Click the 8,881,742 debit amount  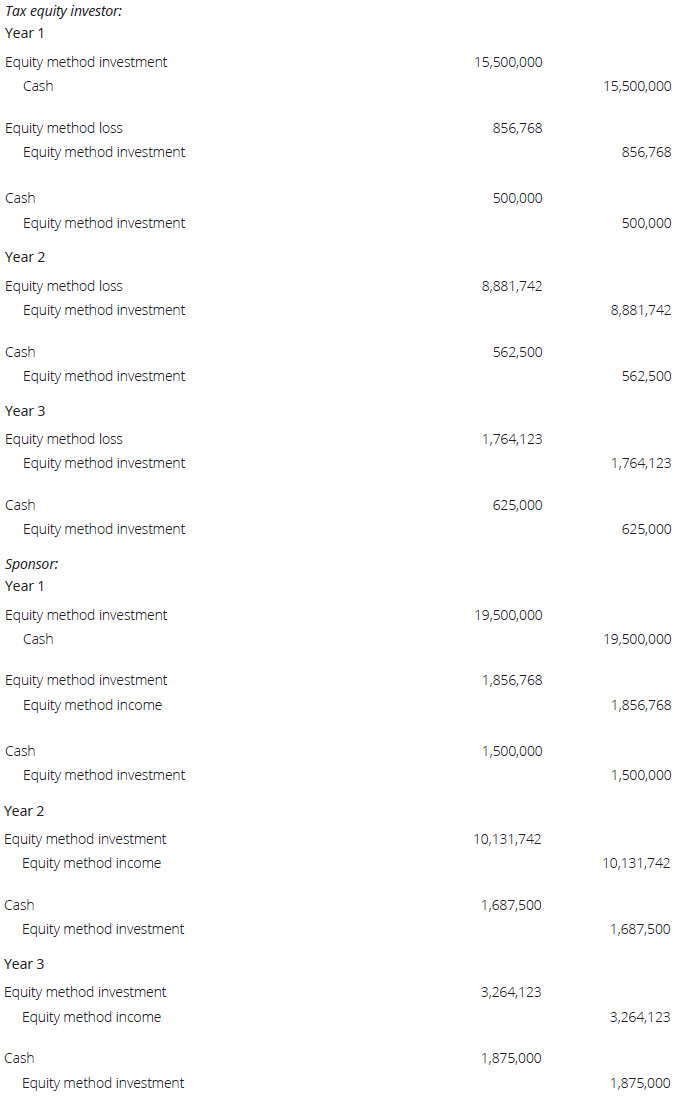(x=512, y=286)
